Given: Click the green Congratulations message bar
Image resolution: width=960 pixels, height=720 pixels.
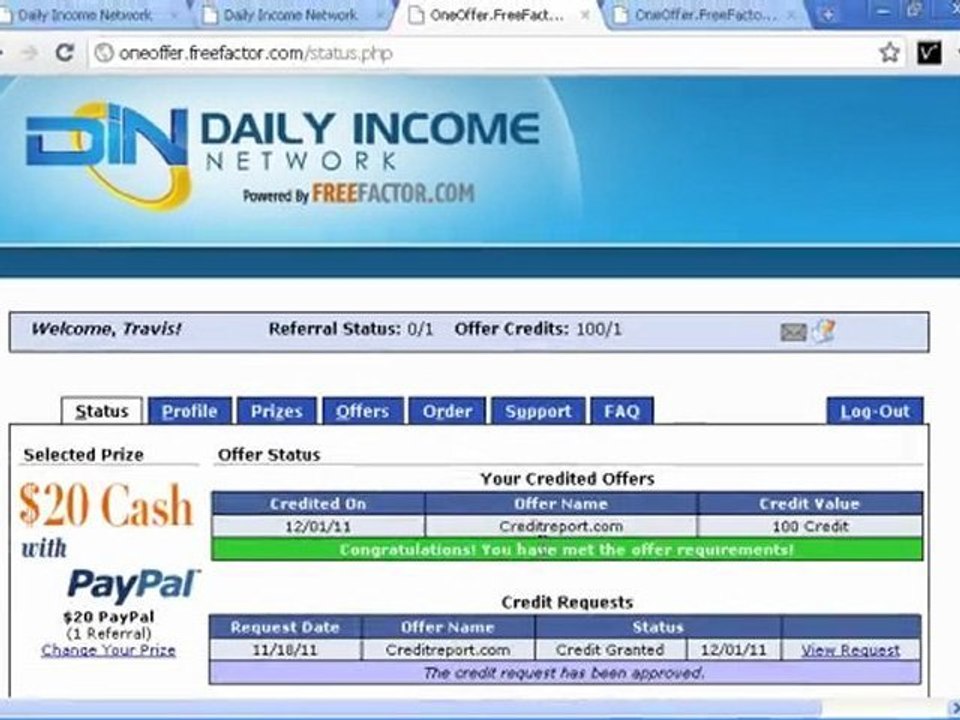Looking at the screenshot, I should [x=567, y=550].
